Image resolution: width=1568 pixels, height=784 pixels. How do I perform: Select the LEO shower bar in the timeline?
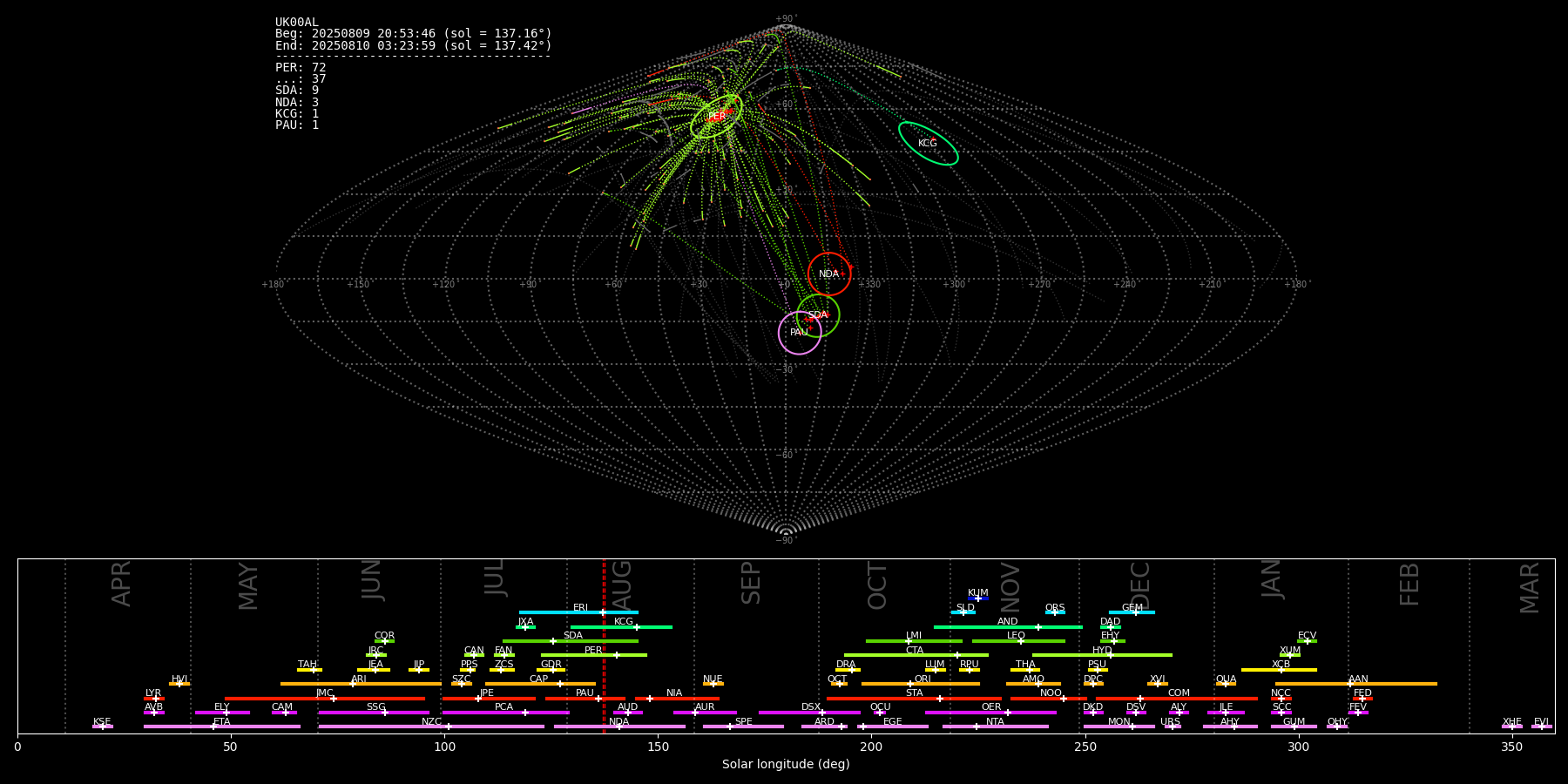[x=1018, y=641]
